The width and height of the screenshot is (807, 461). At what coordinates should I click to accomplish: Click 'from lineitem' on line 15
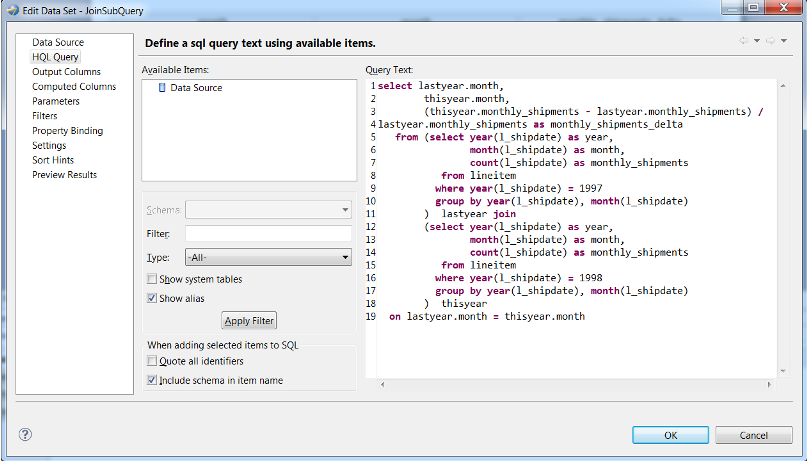(479, 265)
